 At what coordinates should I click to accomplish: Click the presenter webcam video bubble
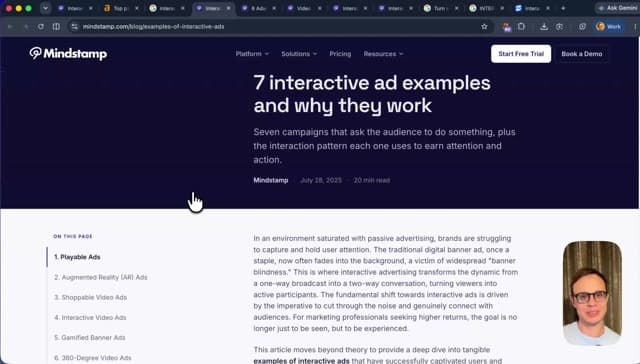(592, 293)
